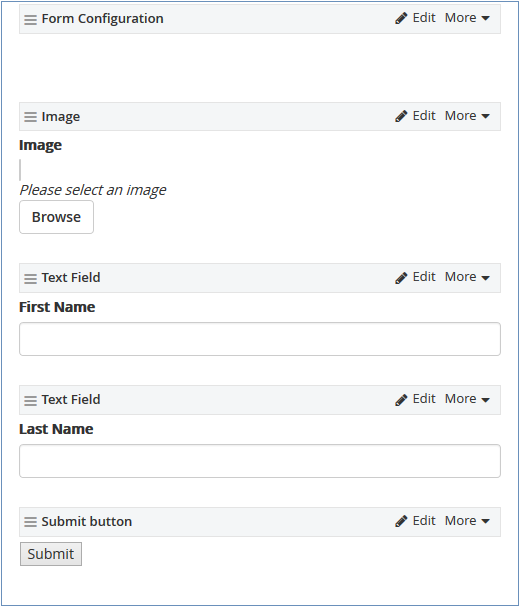Expand More menu on Last Name Text Field
Screen dimensions: 520x607
tap(467, 399)
